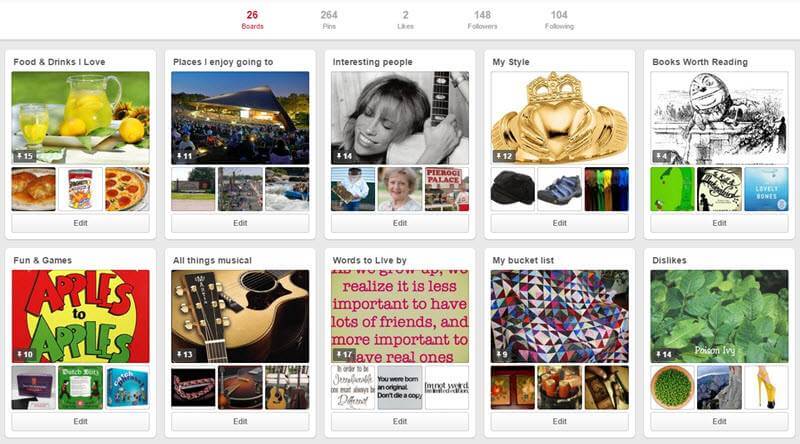The height and width of the screenshot is (444, 800).
Task: Open the lemonade pitcher cover image
Action: 81,117
